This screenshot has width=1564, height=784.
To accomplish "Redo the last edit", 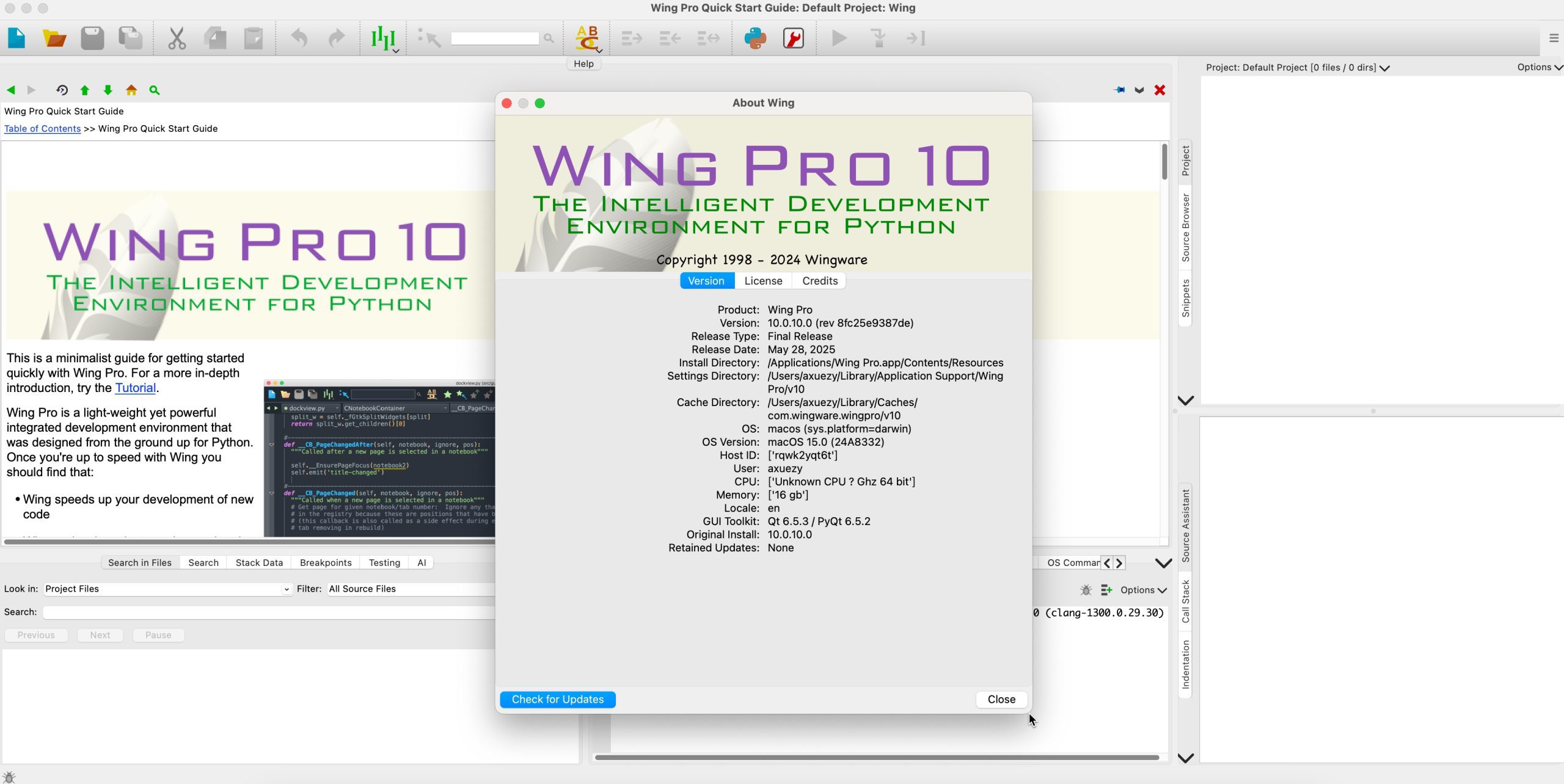I will click(337, 38).
